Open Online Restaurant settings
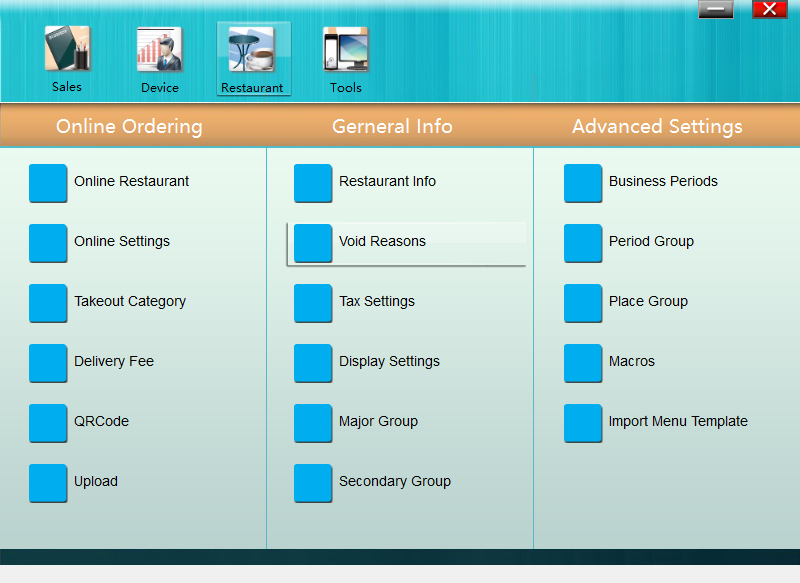This screenshot has width=800, height=583. click(x=132, y=181)
